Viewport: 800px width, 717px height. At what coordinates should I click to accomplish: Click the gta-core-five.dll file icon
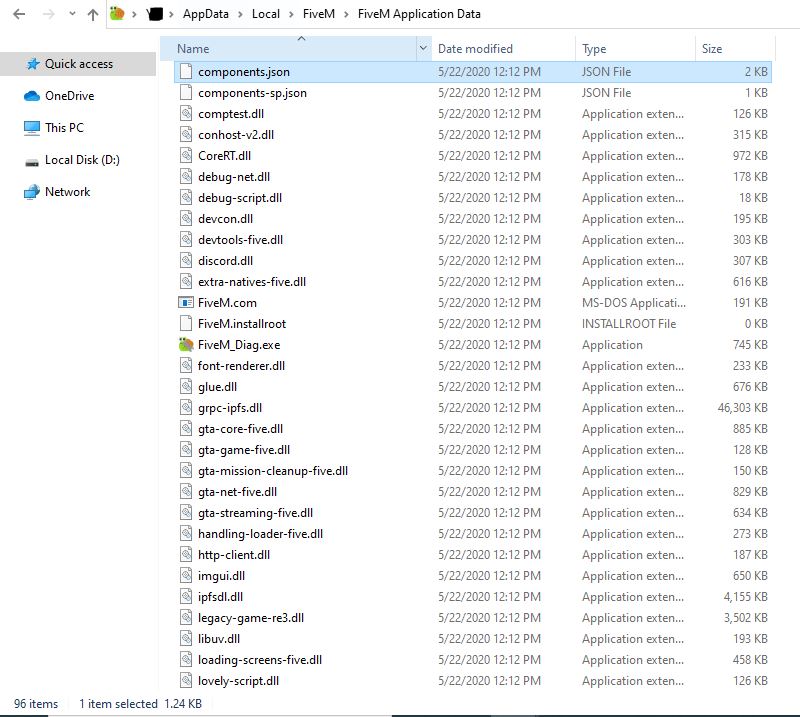(x=186, y=429)
